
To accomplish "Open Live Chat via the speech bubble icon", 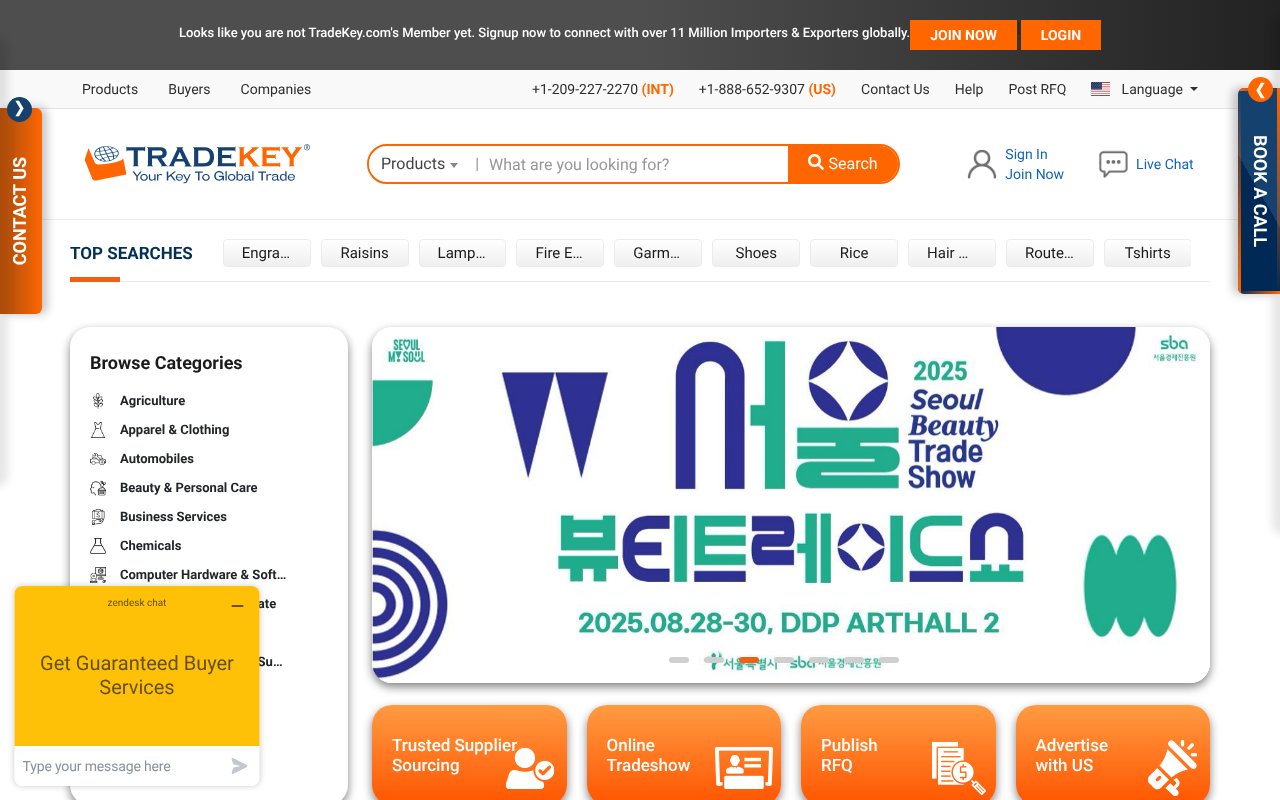I will click(x=1113, y=163).
